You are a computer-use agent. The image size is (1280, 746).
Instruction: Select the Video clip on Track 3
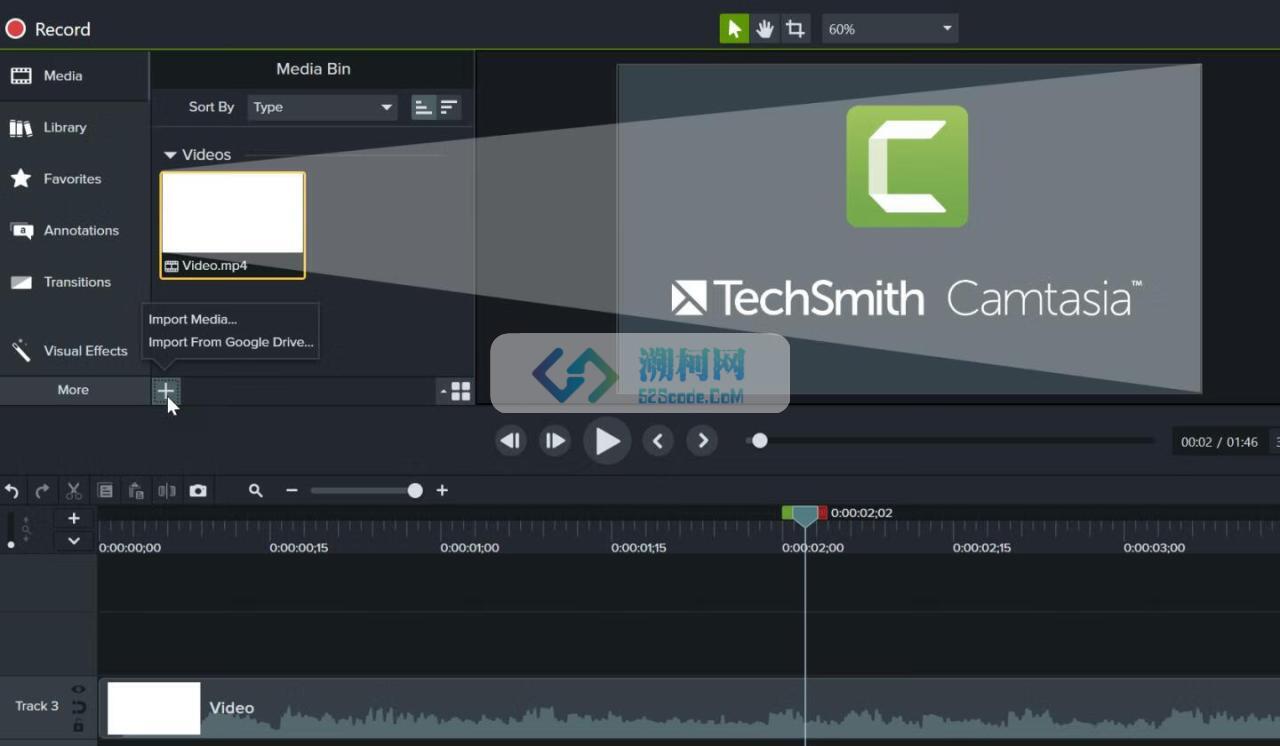[689, 708]
